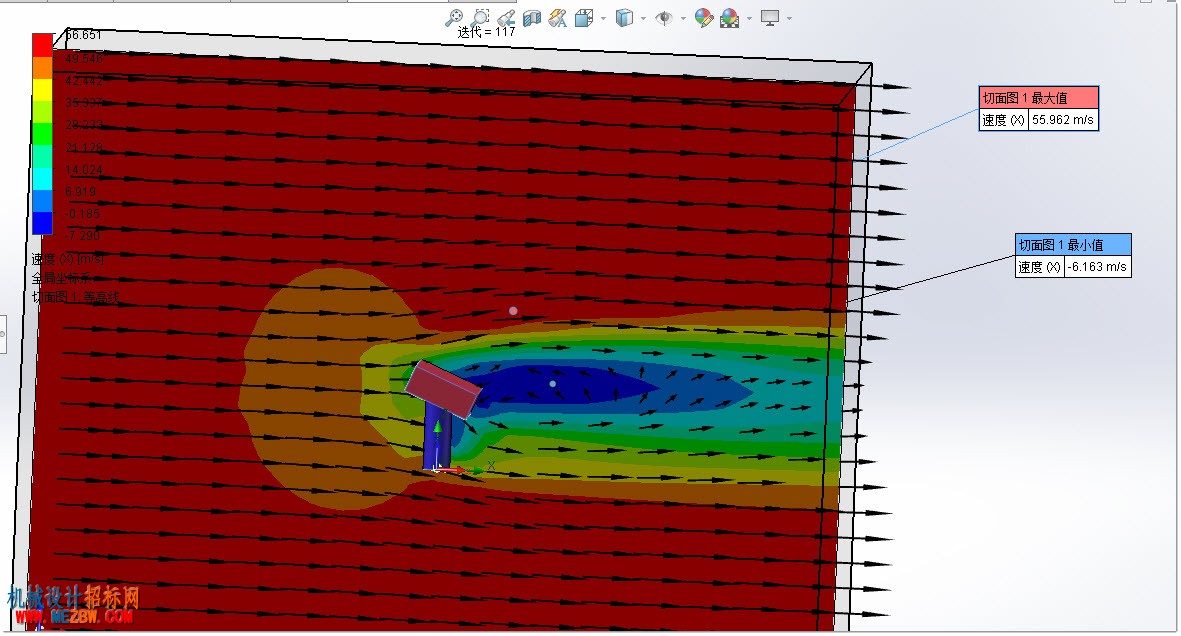Click the Apply Scene icon
This screenshot has width=1181, height=636.
tap(729, 17)
